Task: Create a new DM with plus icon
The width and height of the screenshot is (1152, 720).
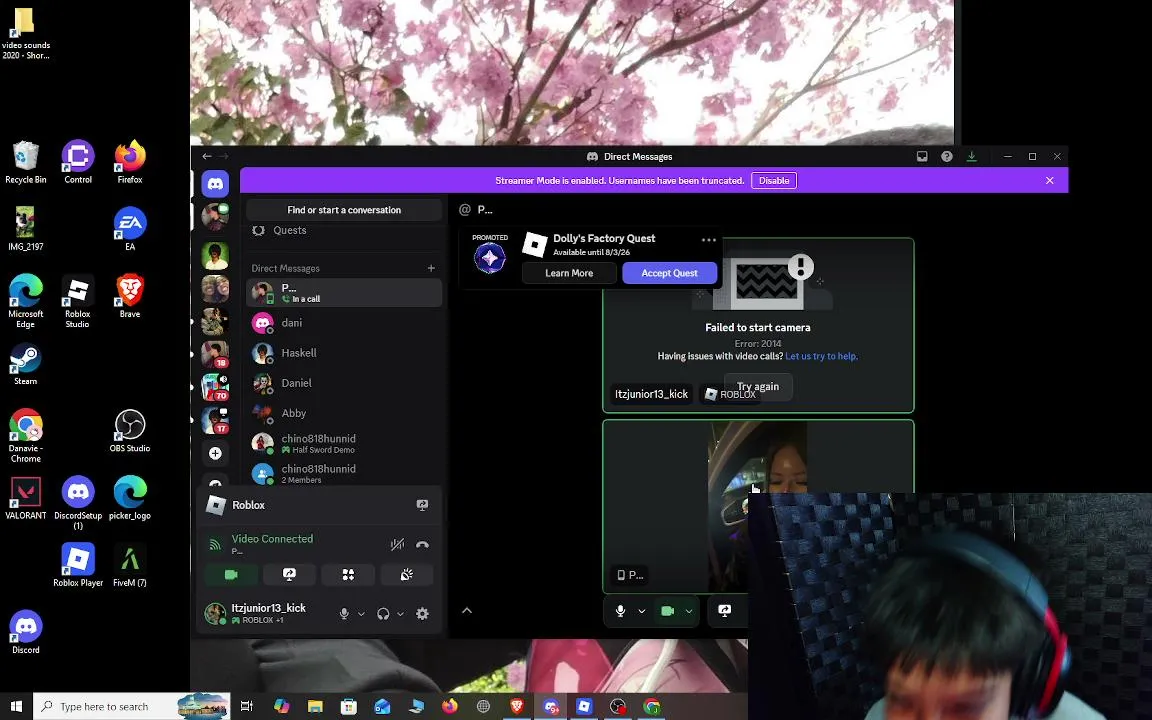Action: 431,268
